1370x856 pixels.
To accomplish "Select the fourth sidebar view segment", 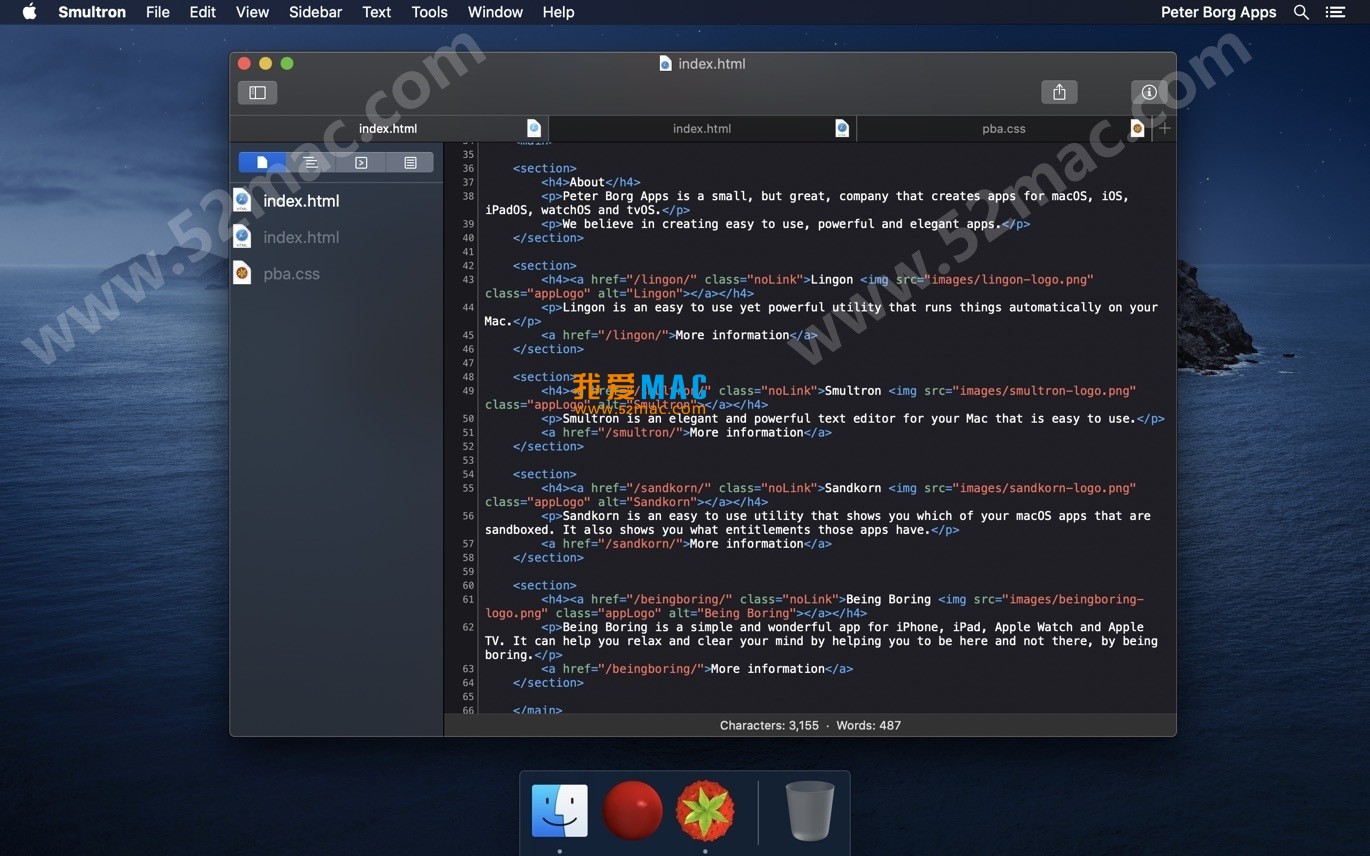I will (x=410, y=162).
